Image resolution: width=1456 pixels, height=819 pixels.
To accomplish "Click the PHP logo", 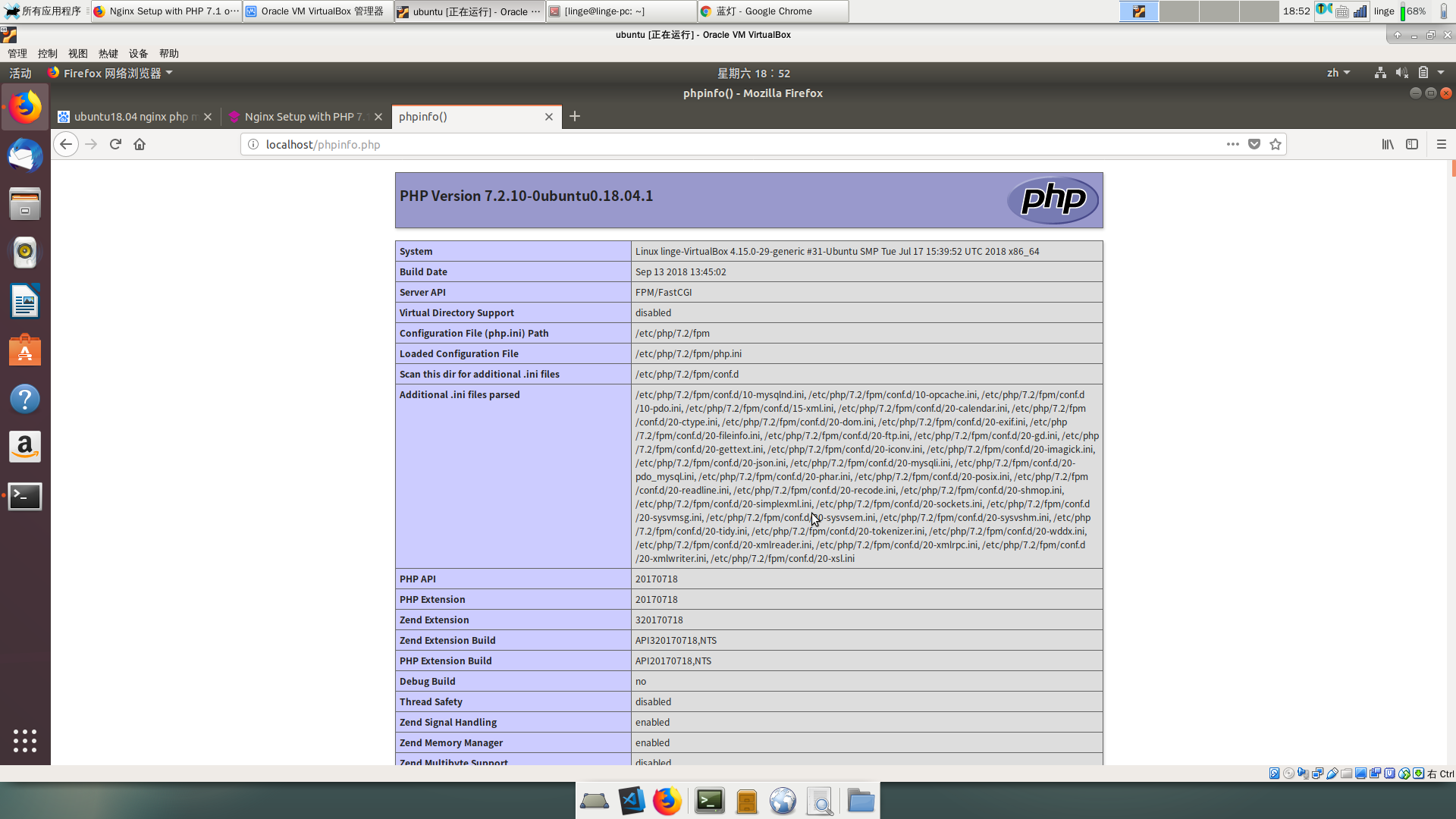I will [x=1053, y=200].
